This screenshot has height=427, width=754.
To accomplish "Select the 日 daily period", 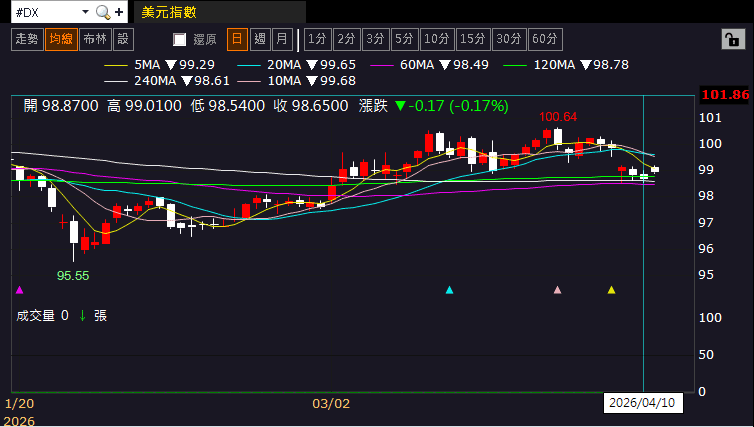I will point(237,39).
